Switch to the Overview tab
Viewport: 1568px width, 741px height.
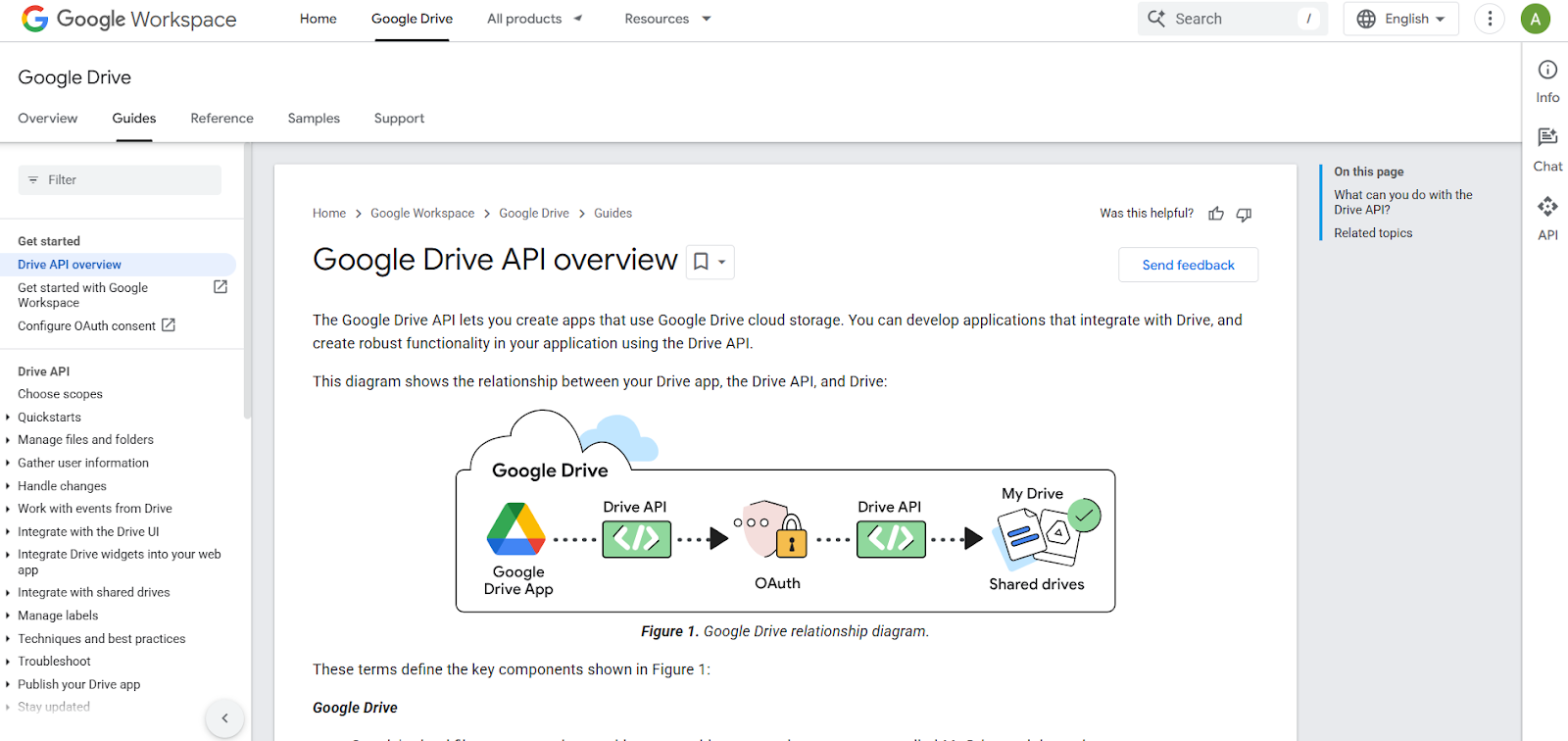click(x=47, y=119)
